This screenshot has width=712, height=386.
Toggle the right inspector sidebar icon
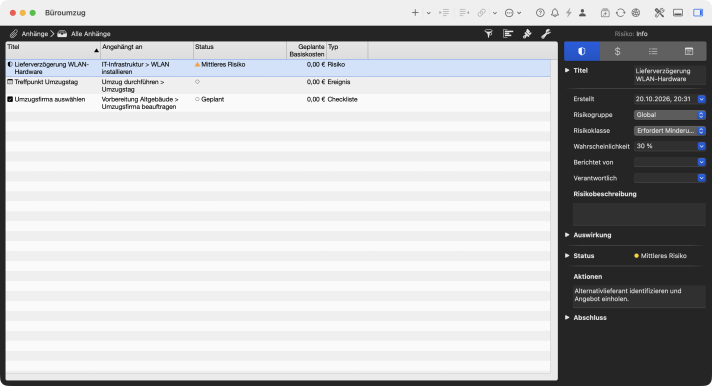(698, 13)
